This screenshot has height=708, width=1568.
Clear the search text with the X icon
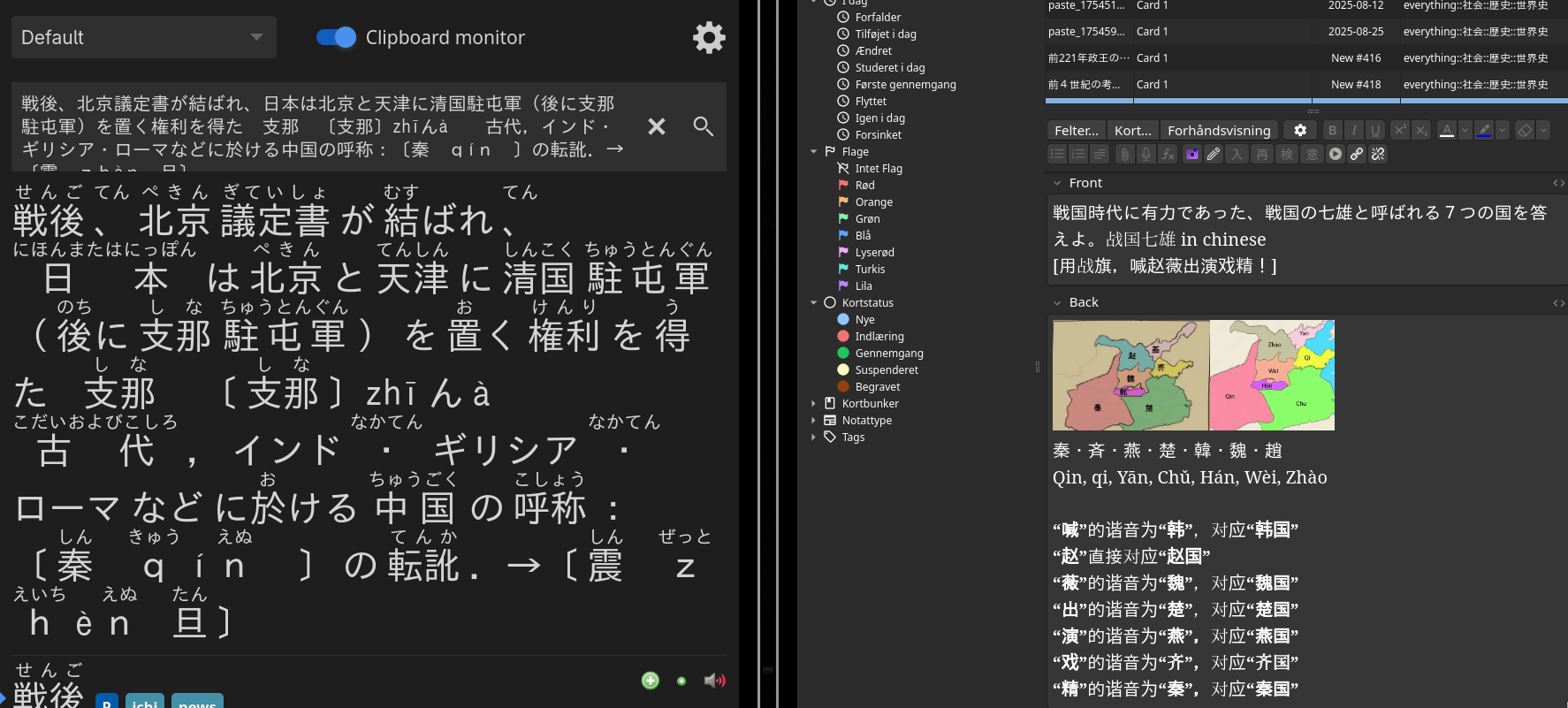(x=657, y=126)
